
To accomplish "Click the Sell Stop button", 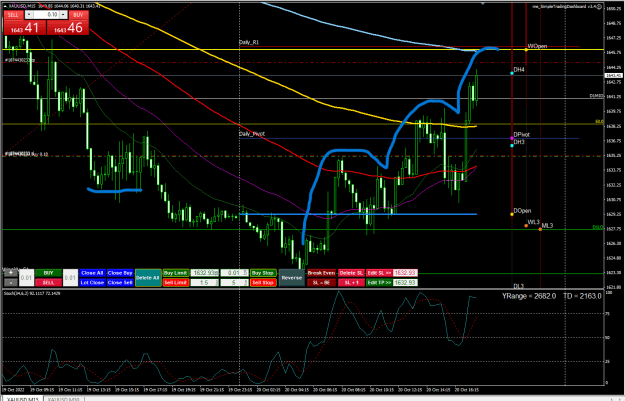I will pos(263,282).
